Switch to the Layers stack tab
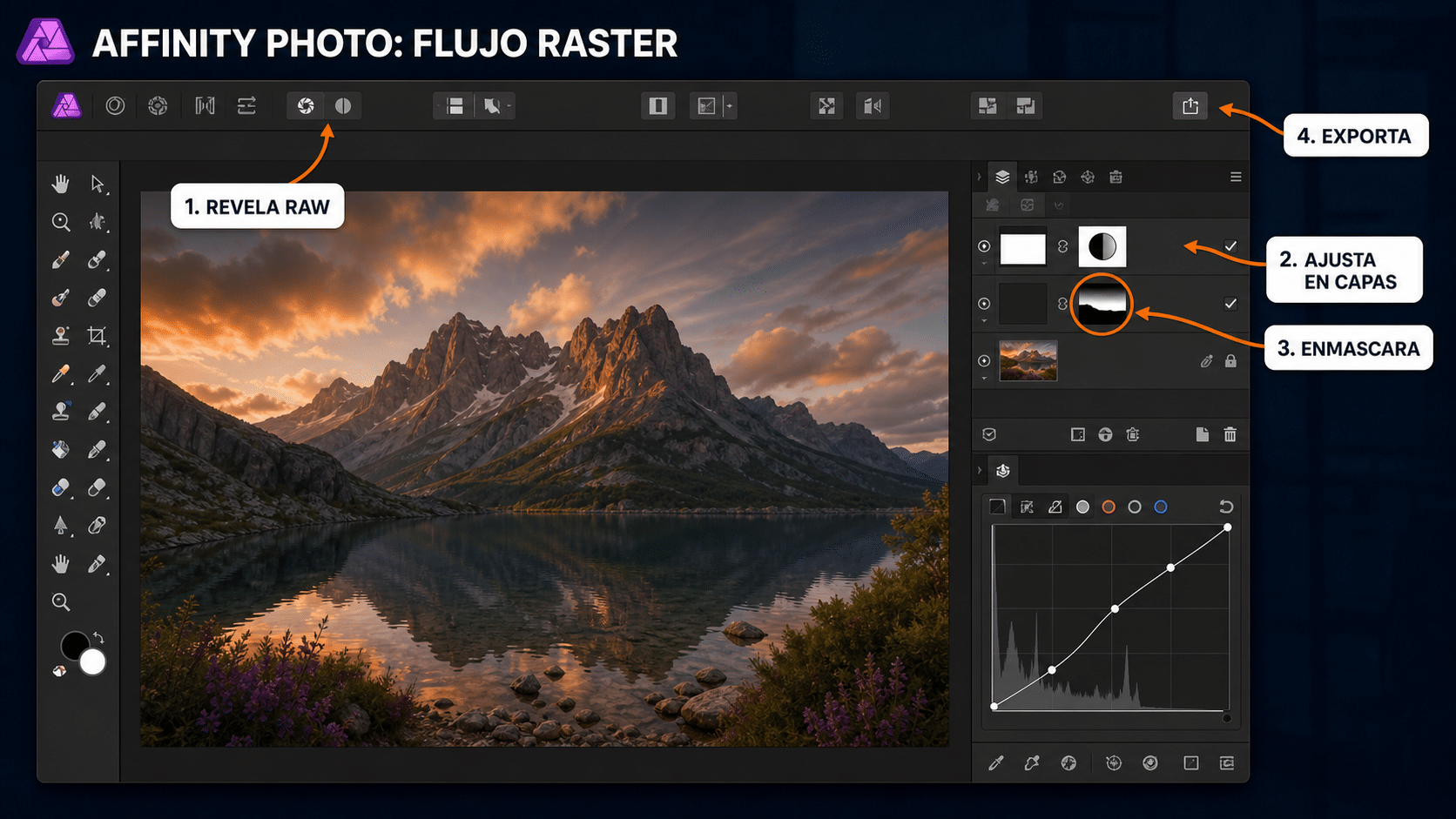Image resolution: width=1456 pixels, height=819 pixels. (x=1002, y=177)
